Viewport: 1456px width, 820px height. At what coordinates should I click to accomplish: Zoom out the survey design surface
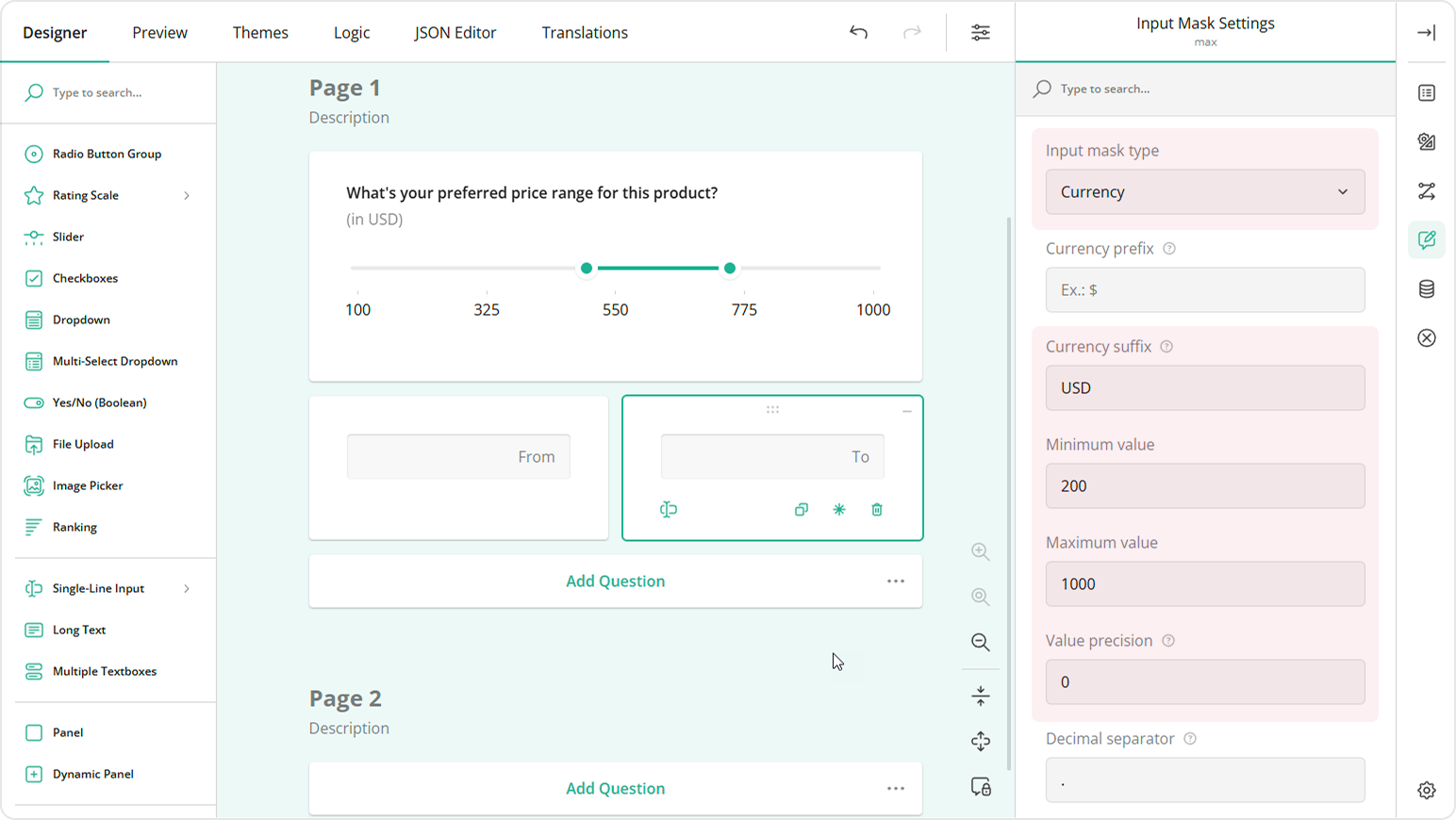coord(980,642)
